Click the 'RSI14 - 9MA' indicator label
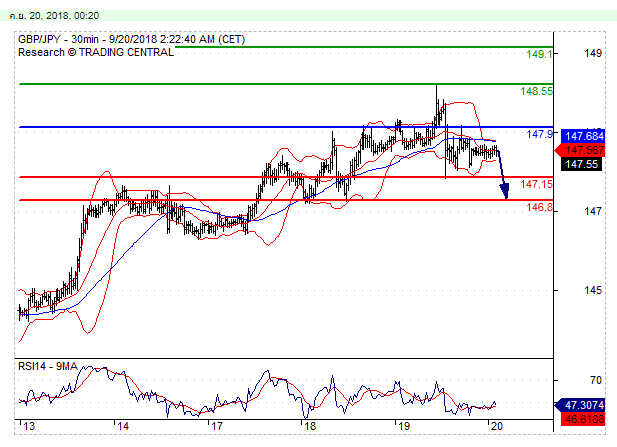This screenshot has height=447, width=617. point(48,366)
